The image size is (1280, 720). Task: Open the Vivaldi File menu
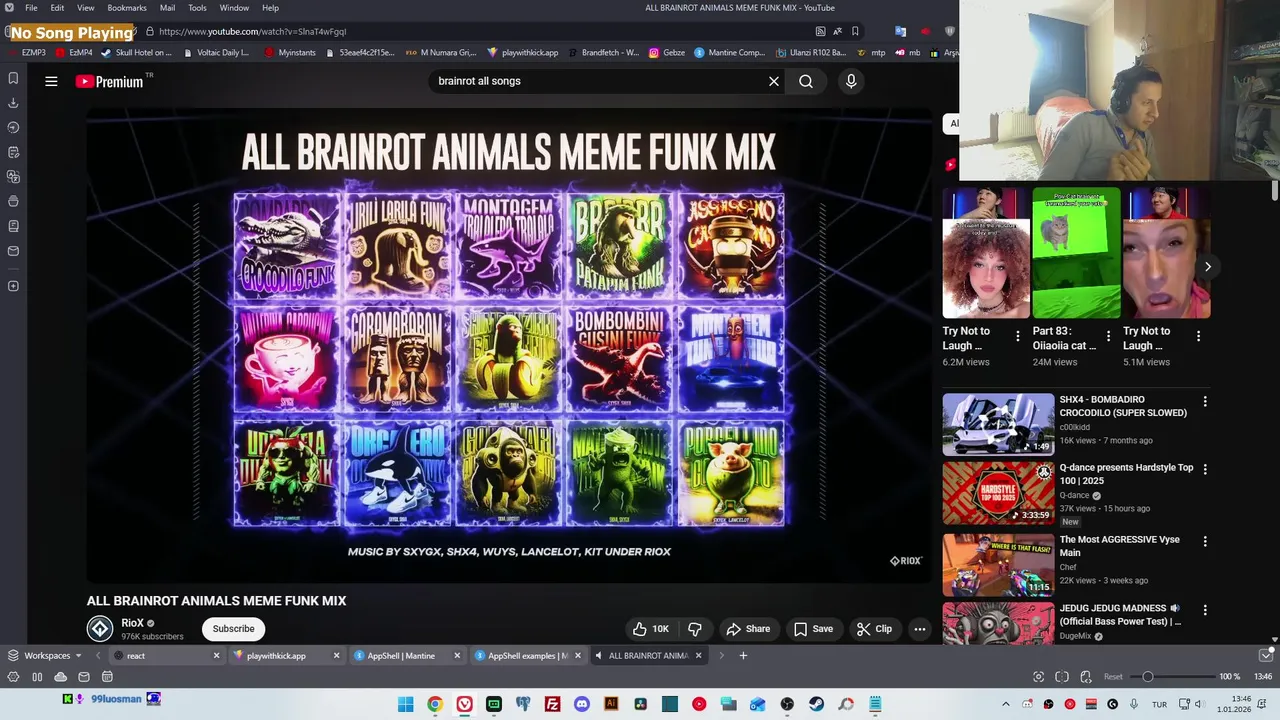(31, 8)
